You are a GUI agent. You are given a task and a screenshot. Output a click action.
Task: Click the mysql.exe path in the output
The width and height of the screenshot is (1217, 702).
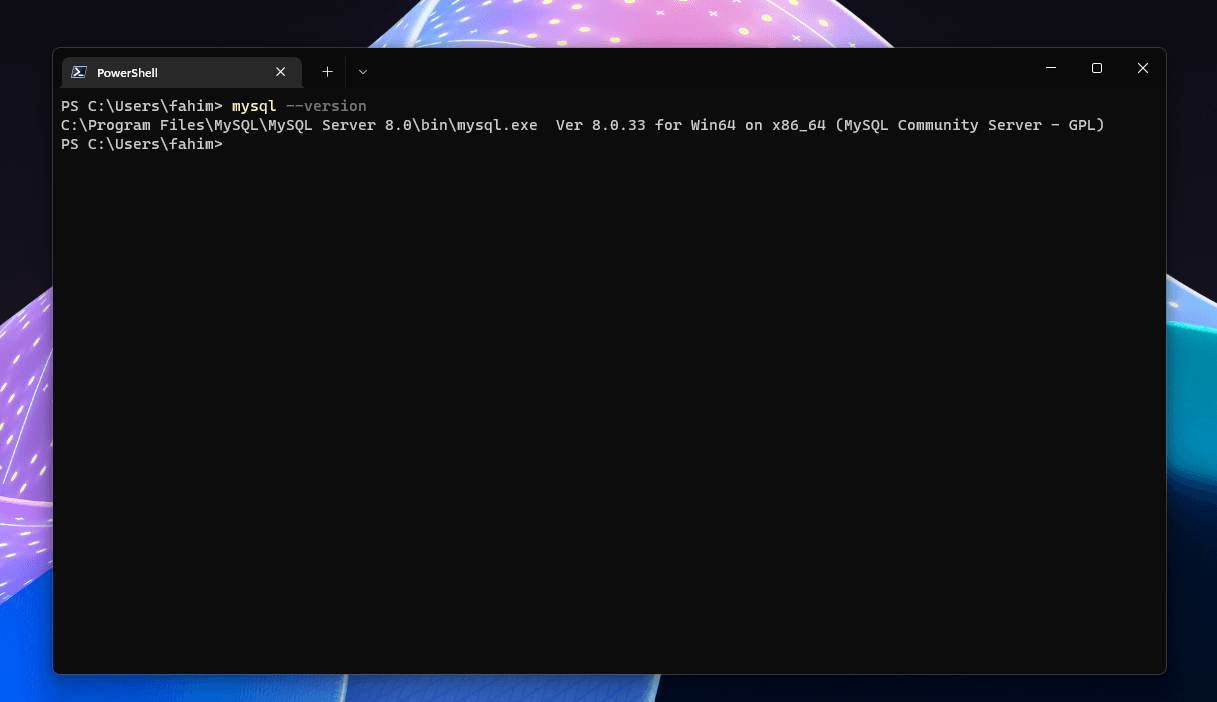299,125
